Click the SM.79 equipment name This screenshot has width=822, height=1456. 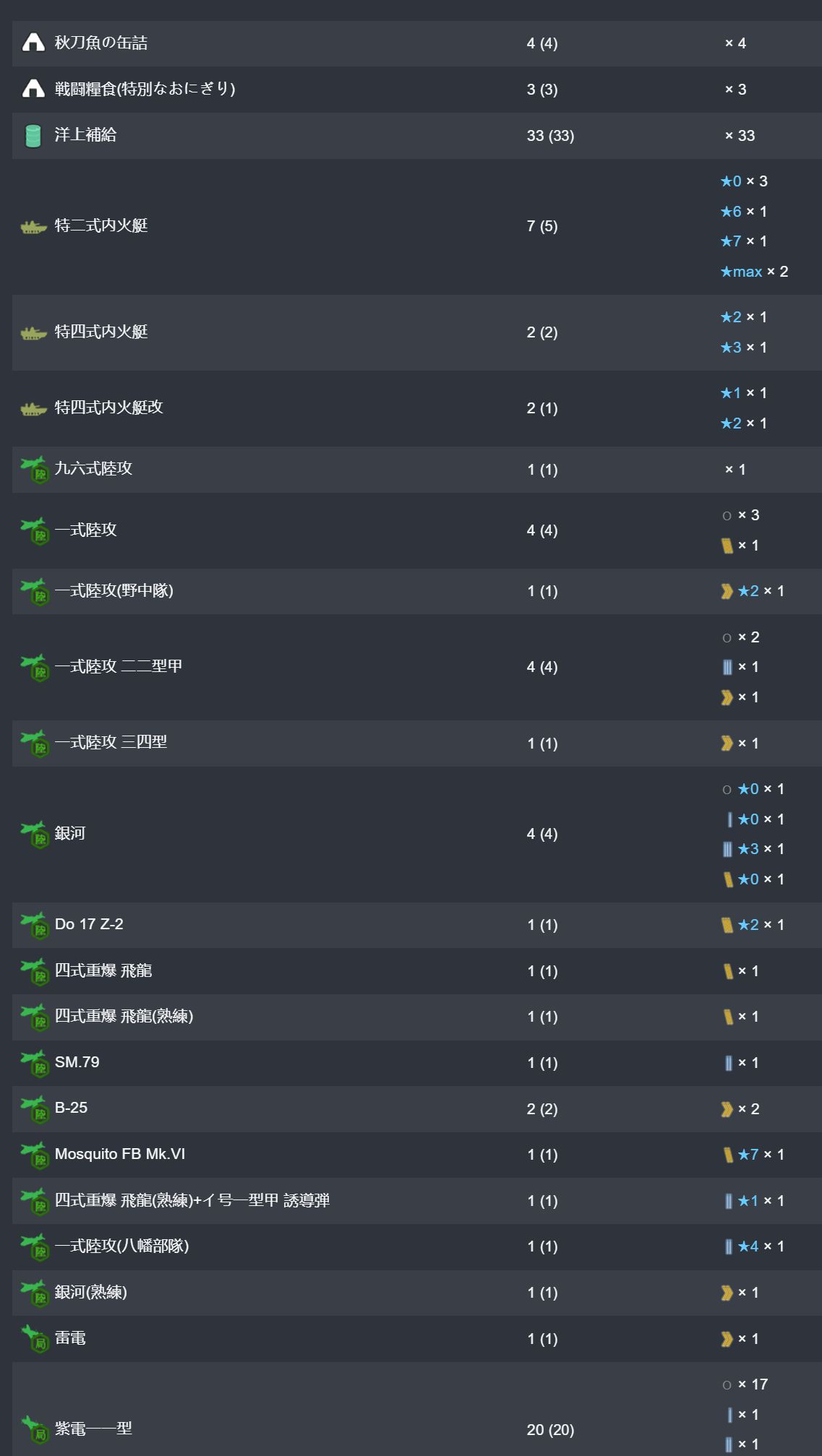[77, 1062]
